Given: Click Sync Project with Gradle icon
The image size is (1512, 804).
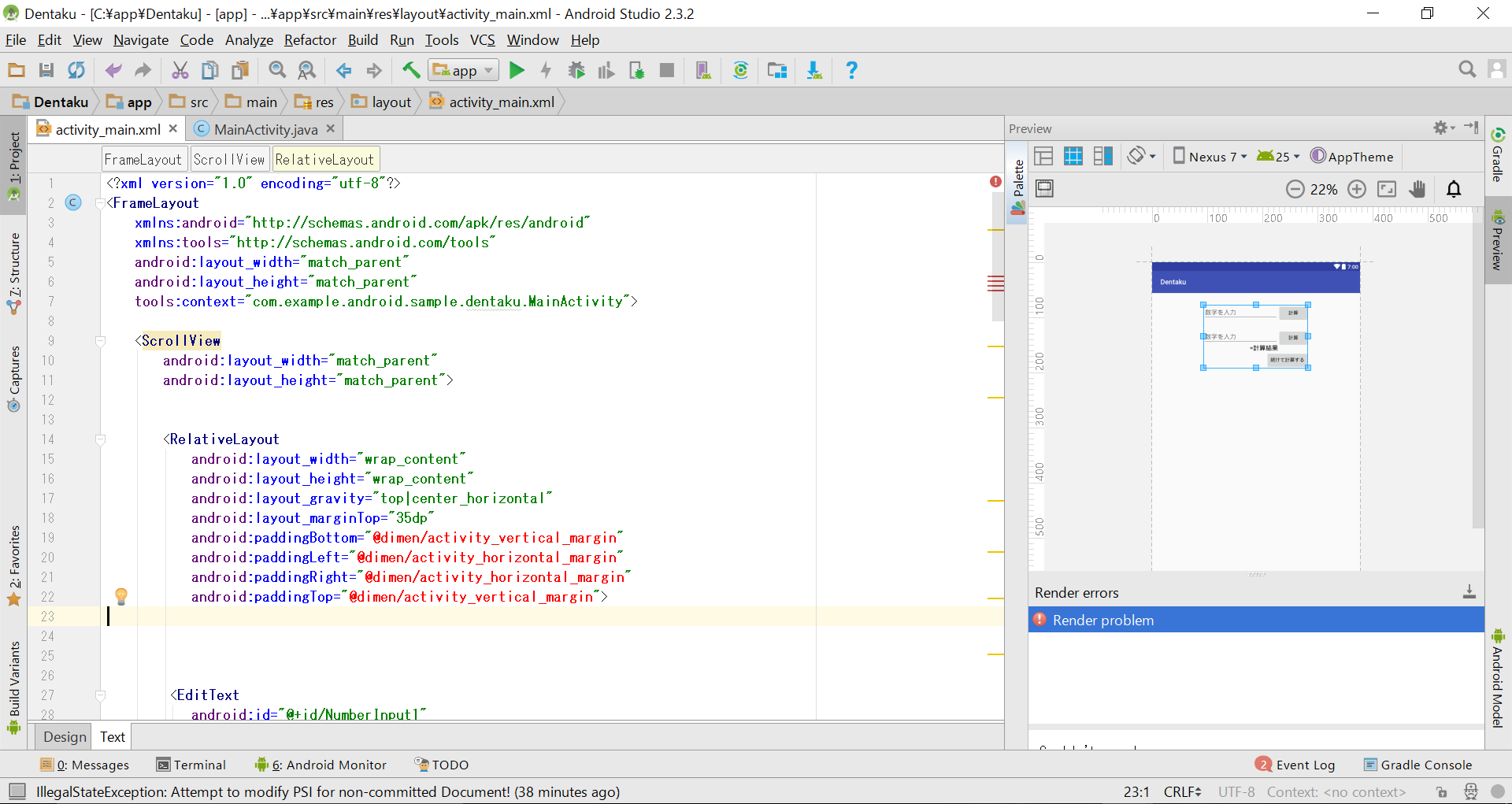Looking at the screenshot, I should pos(741,71).
